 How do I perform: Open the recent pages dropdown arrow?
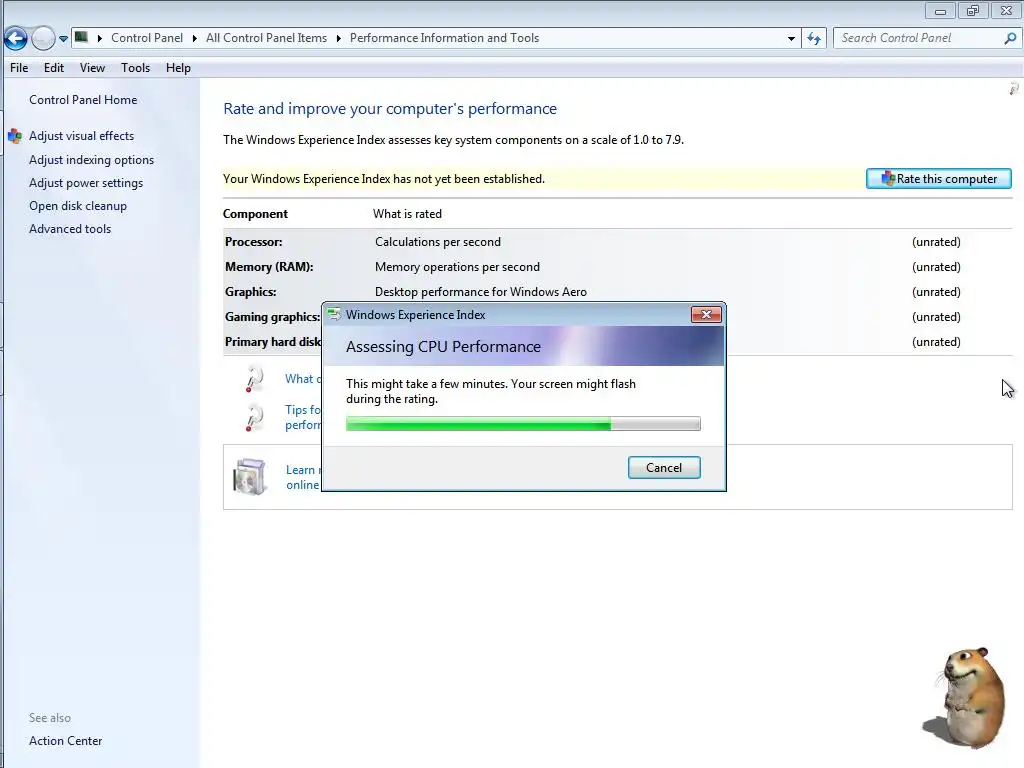[63, 39]
